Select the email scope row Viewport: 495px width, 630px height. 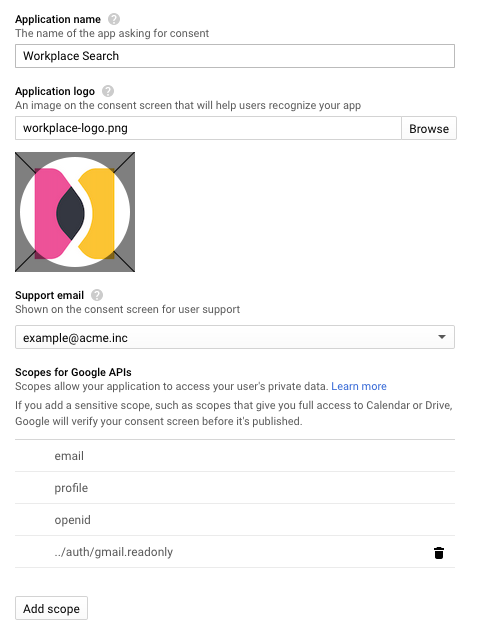[235, 456]
